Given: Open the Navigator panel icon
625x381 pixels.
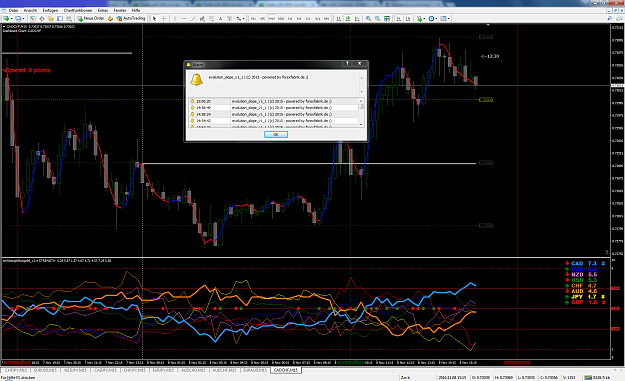Looking at the screenshot, I should coord(51,18).
